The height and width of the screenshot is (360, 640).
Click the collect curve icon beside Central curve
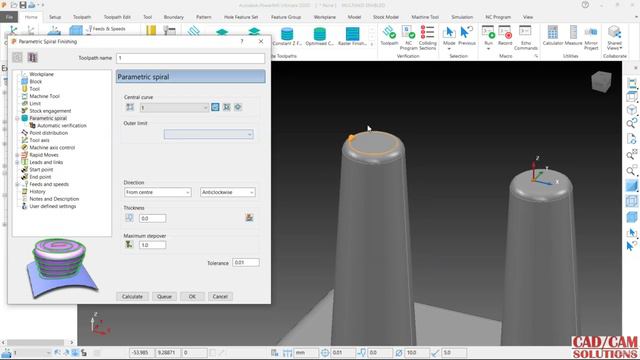click(x=227, y=107)
